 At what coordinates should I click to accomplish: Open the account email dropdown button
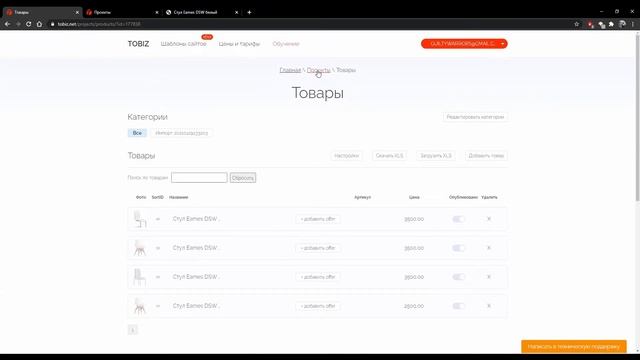coord(464,44)
